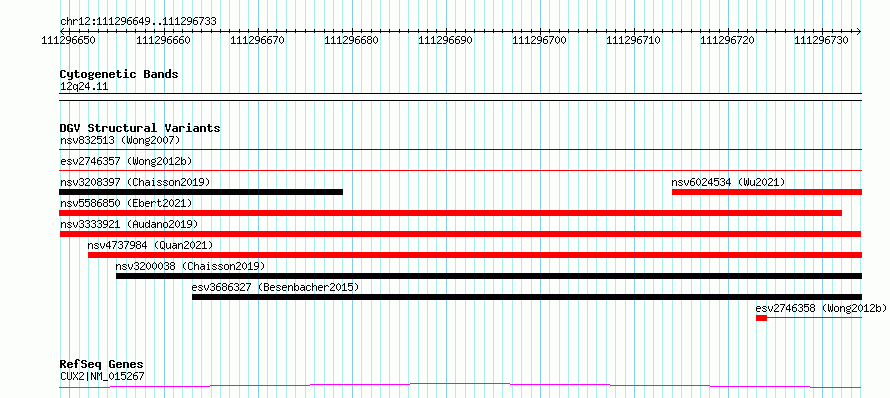Click ruler coordinate 111296720
Image resolution: width=890 pixels, height=398 pixels.
point(727,40)
